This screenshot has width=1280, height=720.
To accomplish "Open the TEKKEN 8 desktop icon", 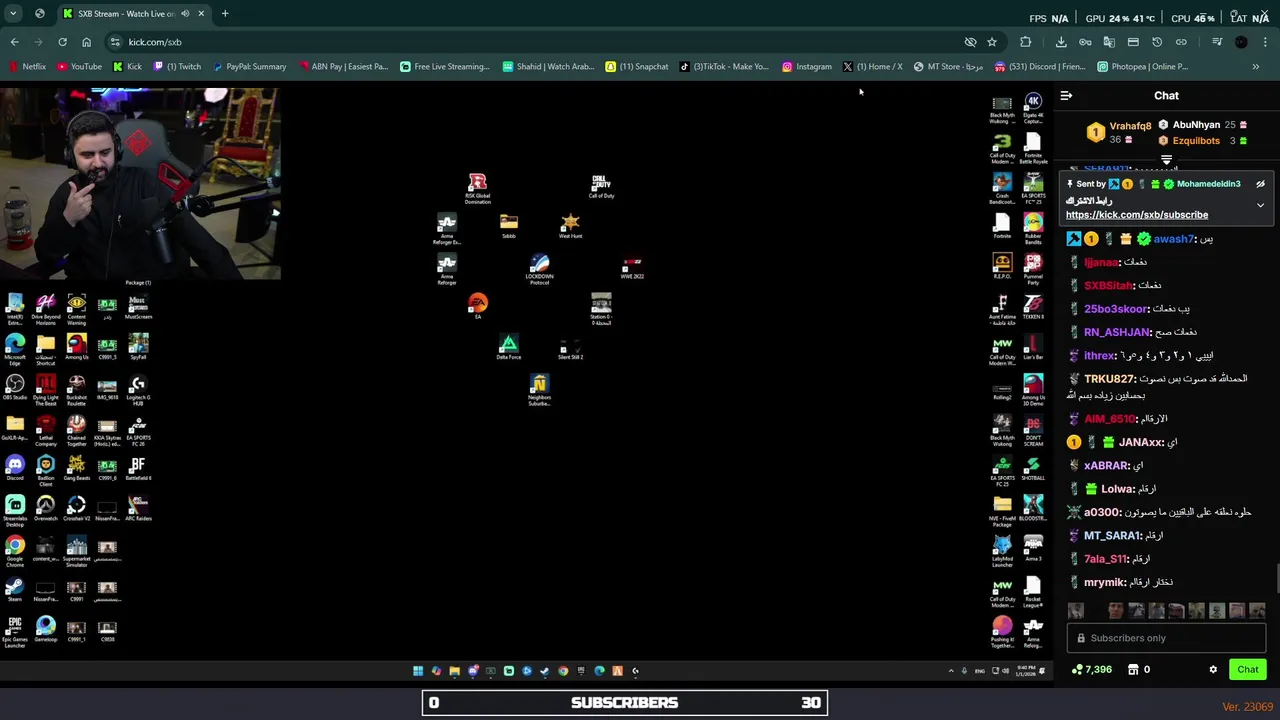I will (1033, 307).
